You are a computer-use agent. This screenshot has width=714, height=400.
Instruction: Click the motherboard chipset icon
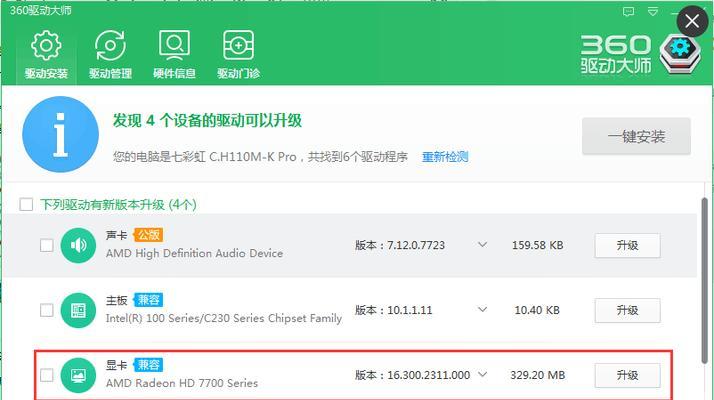[x=78, y=311]
